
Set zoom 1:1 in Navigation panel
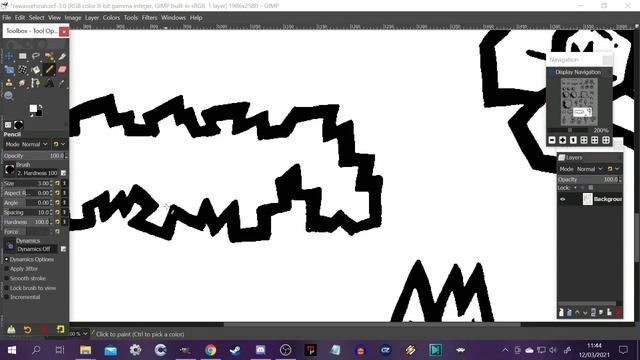(x=573, y=140)
